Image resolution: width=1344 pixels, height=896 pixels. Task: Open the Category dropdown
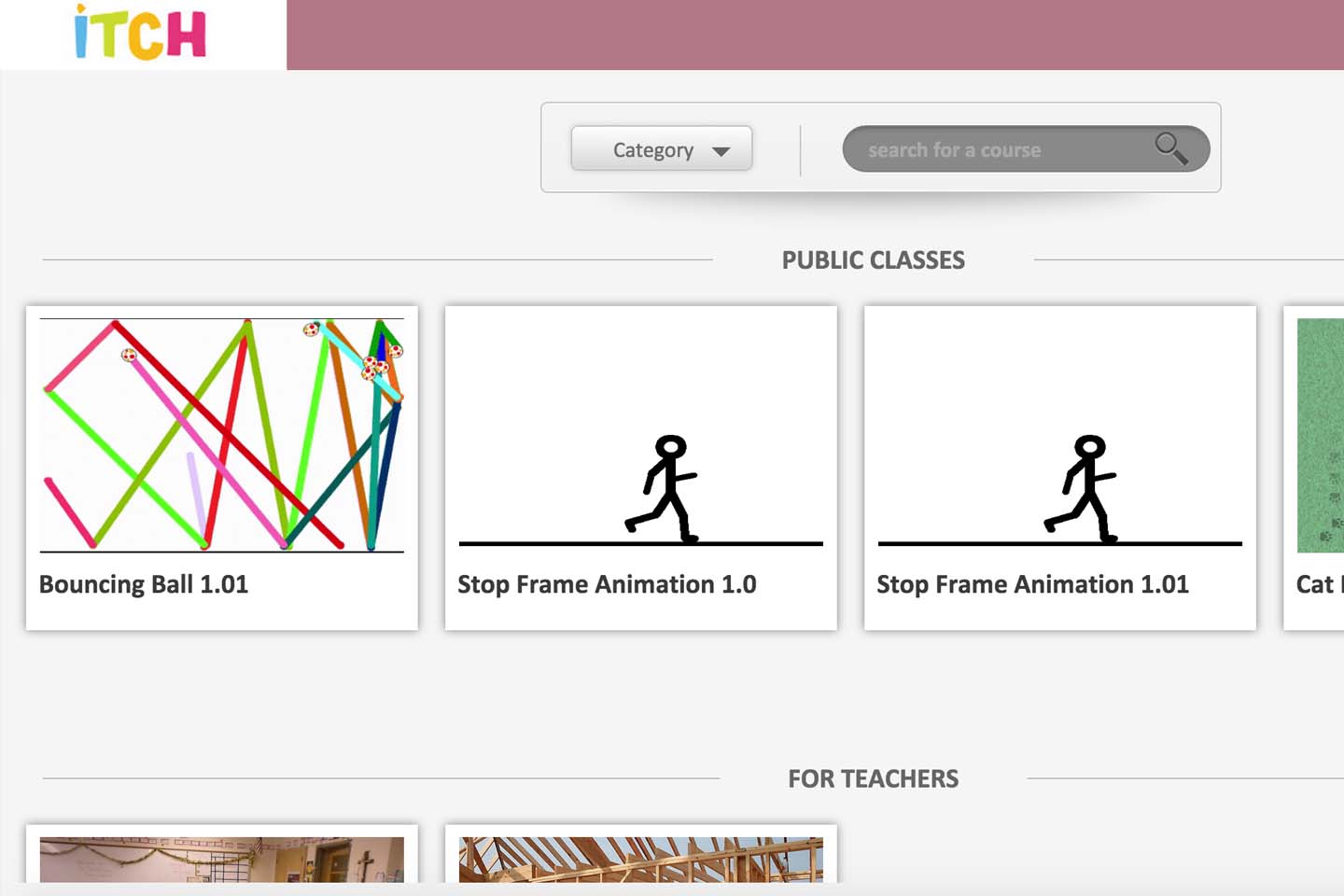coord(662,148)
